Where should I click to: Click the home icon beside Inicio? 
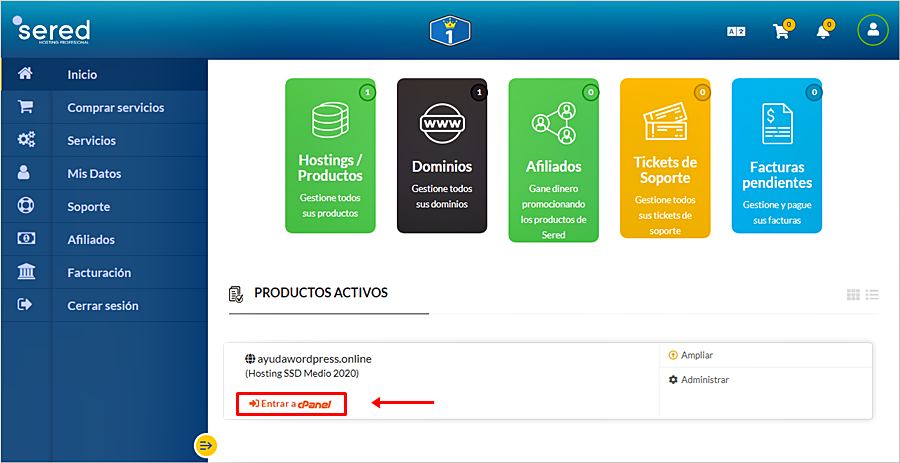[x=26, y=74]
